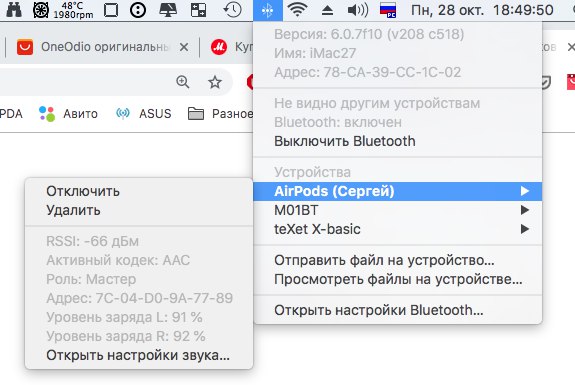Open Открыть настройки Bluetooth…
The image size is (575, 385).
(398, 310)
